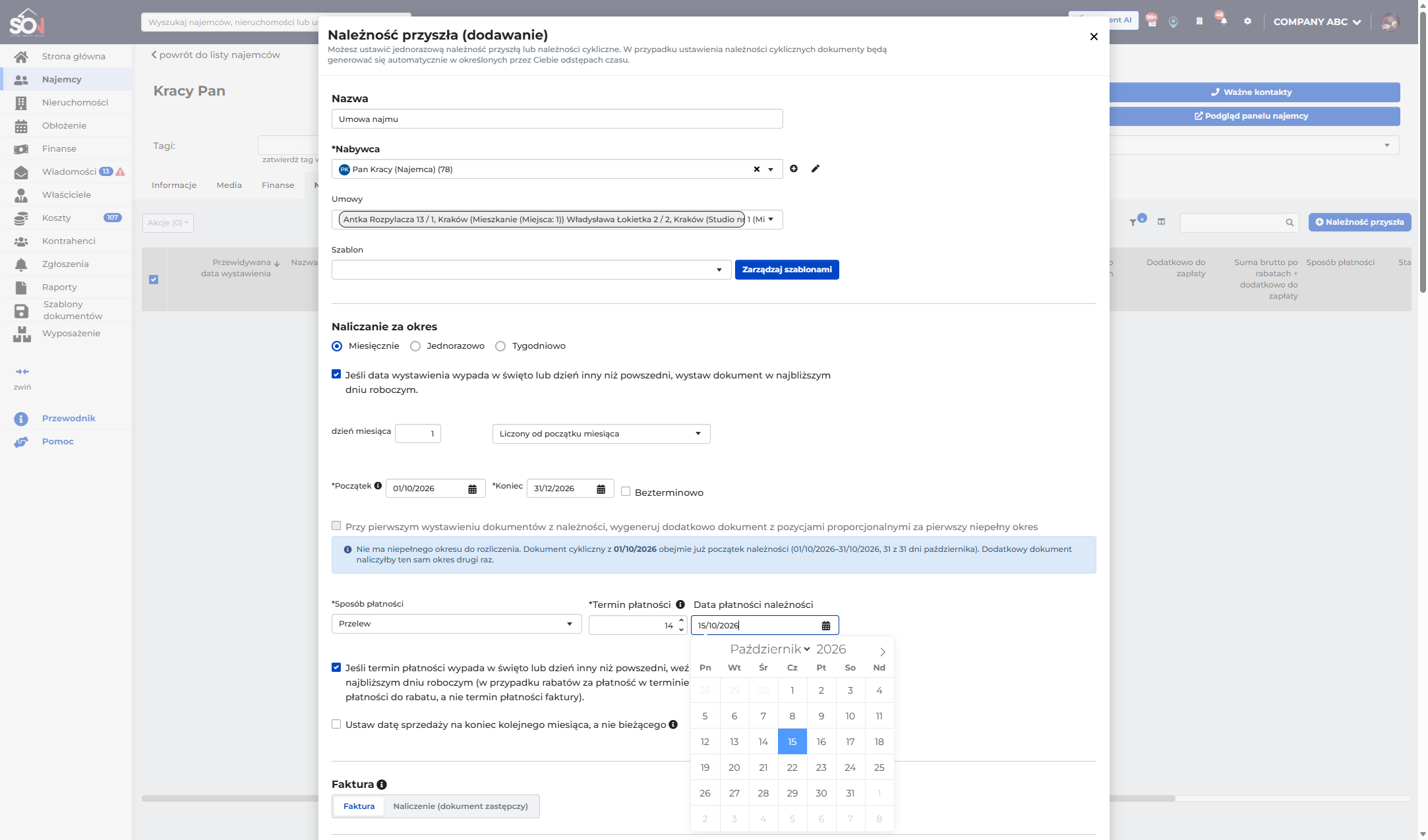Toggle Bezterminowo checkbox
The width and height of the screenshot is (1428, 840).
pos(626,491)
